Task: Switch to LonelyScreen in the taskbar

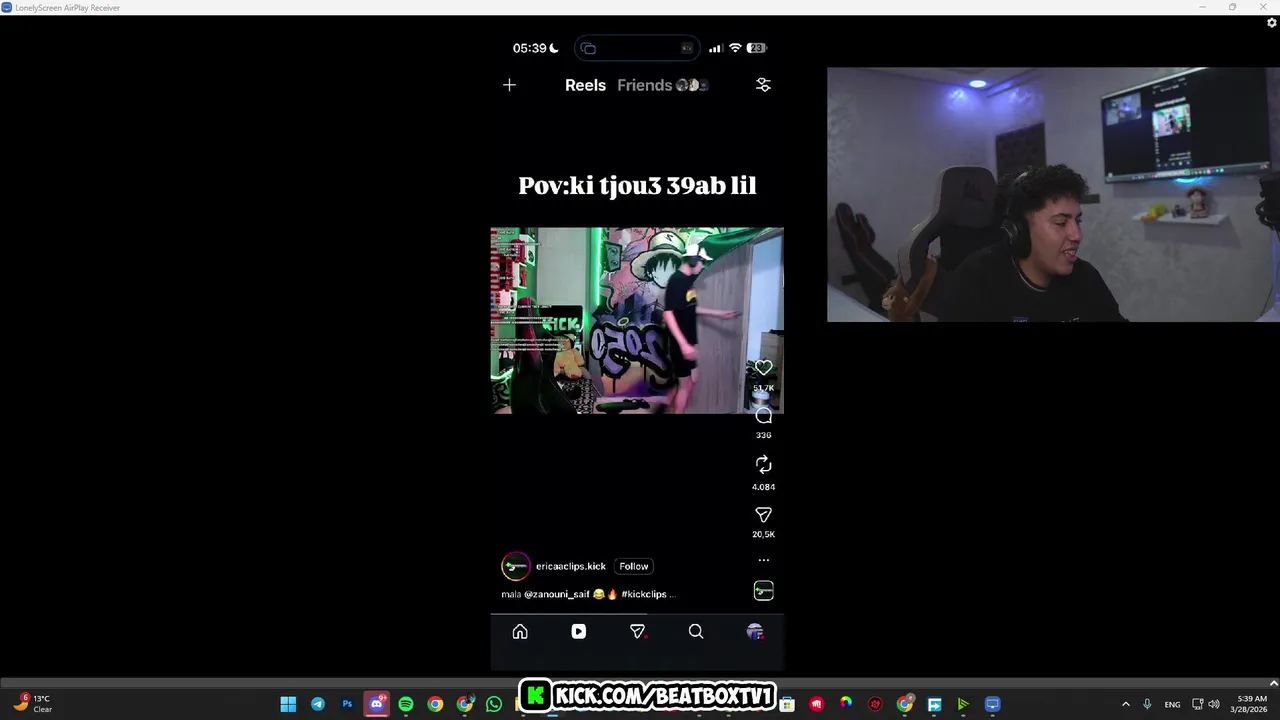Action: click(x=992, y=704)
